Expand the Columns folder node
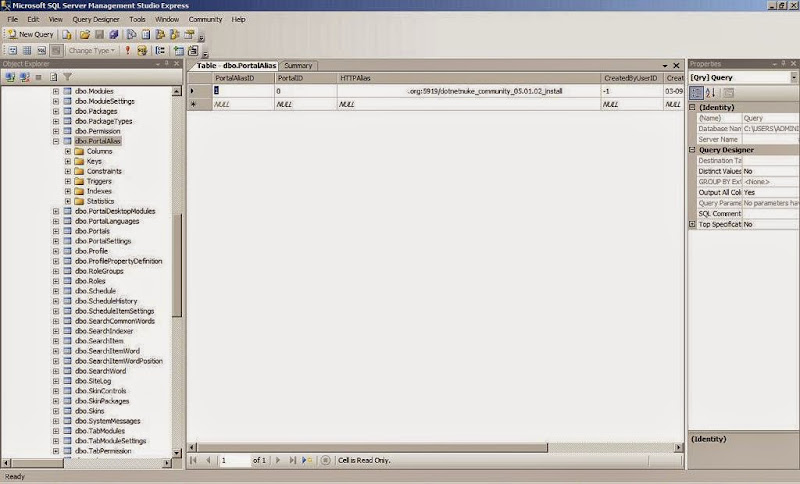This screenshot has height=484, width=800. click(x=68, y=151)
